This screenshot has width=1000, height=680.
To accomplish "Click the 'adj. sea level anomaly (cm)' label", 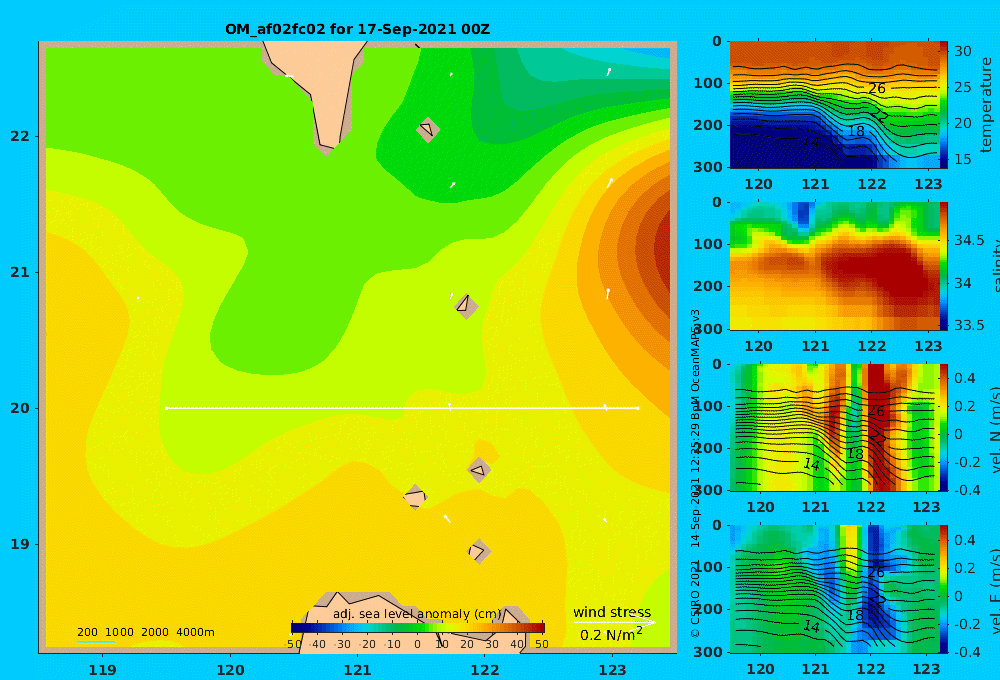I will tap(417, 614).
